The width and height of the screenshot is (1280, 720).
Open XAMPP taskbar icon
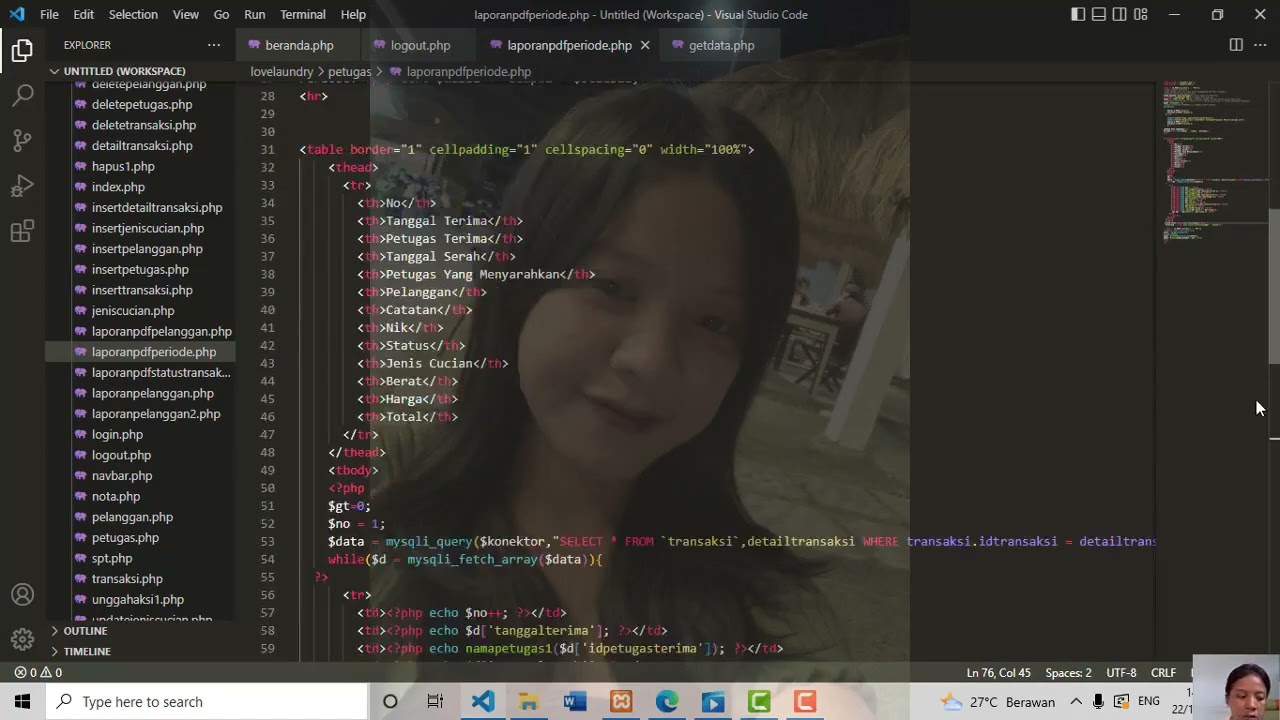[621, 701]
